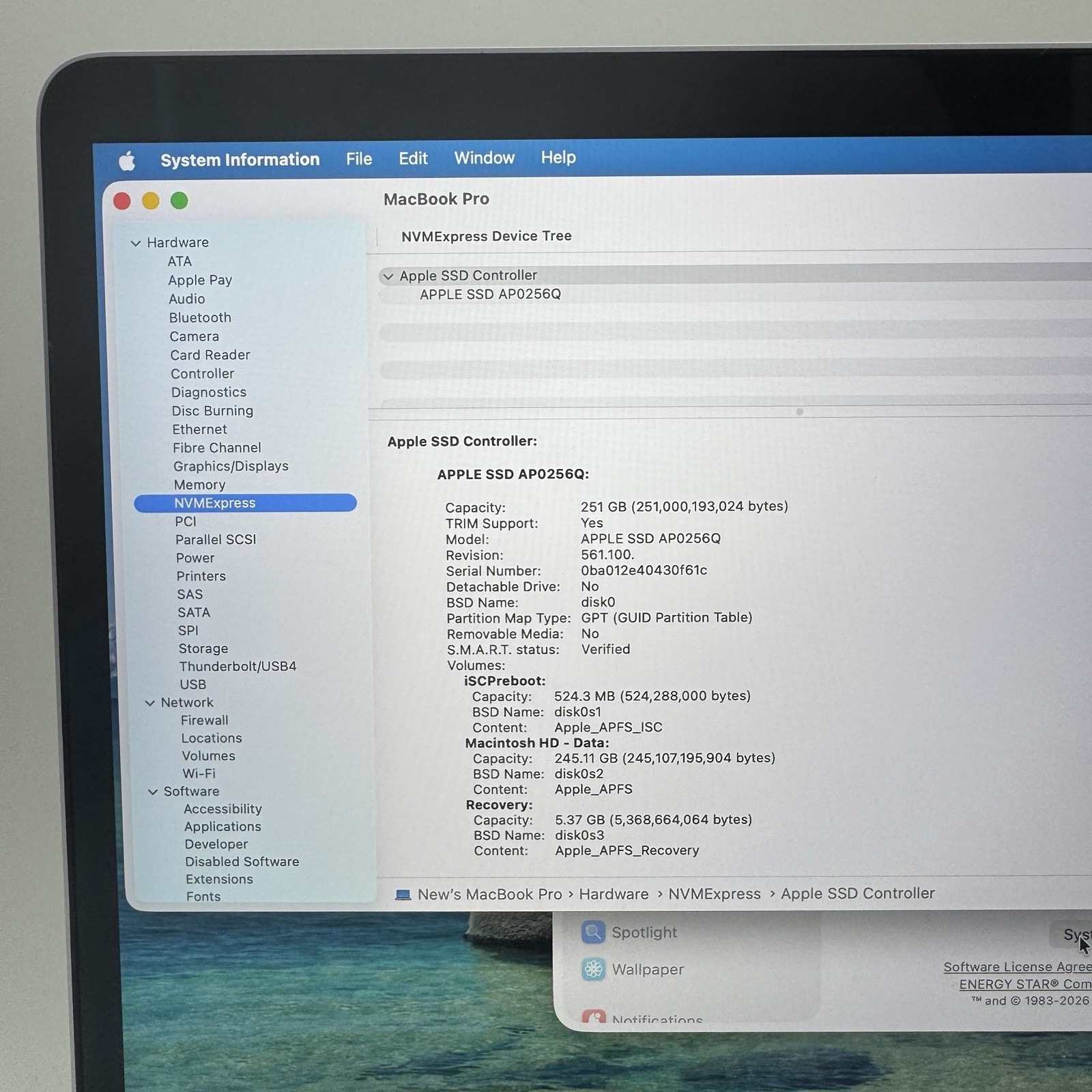Select Locations under Network

(212, 738)
